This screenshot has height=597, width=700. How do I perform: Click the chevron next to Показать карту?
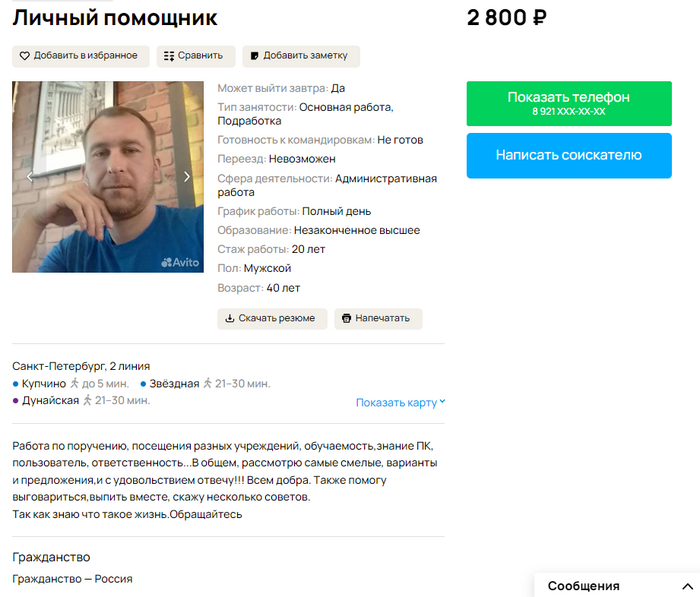(442, 401)
